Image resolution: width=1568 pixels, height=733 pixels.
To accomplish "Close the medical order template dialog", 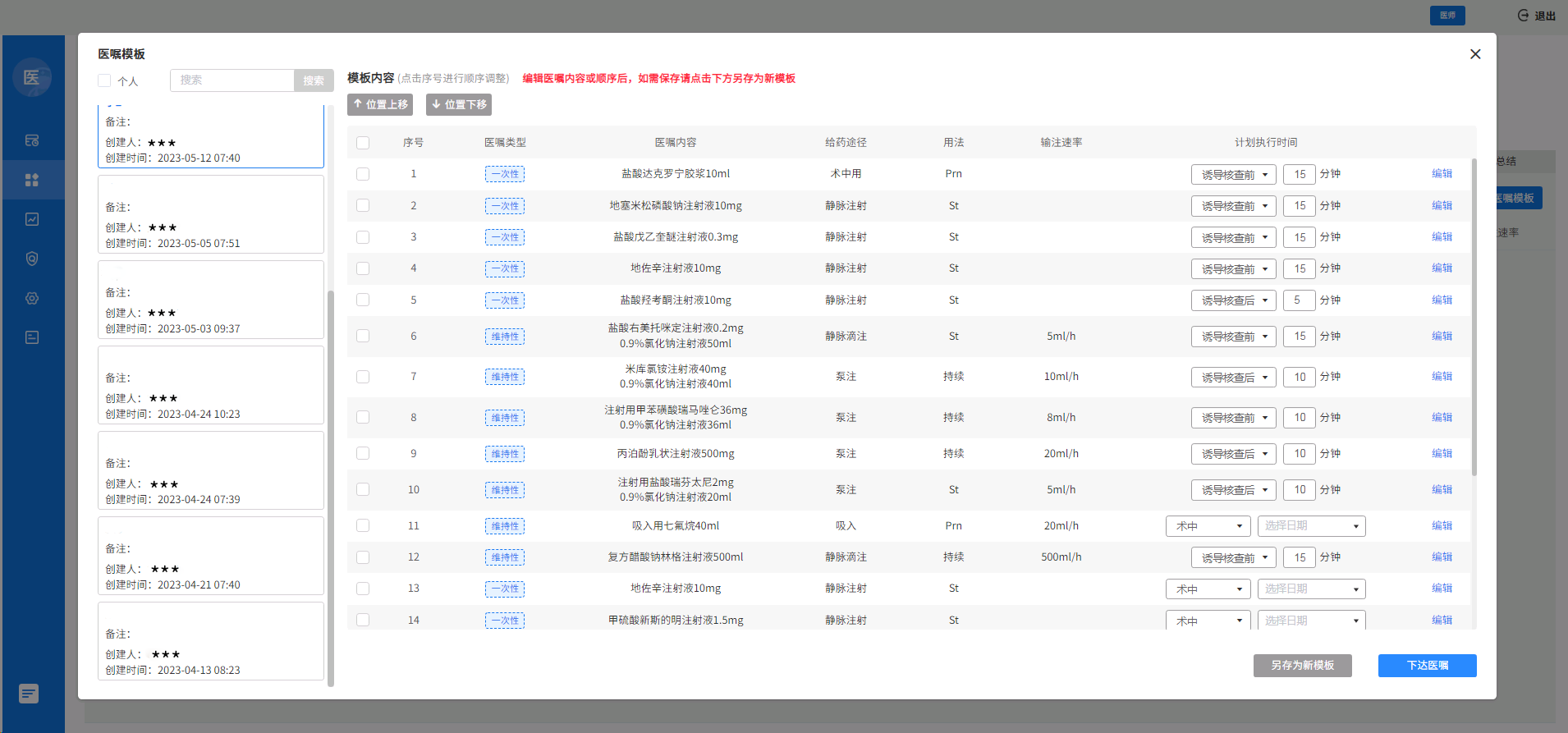I will (x=1475, y=54).
